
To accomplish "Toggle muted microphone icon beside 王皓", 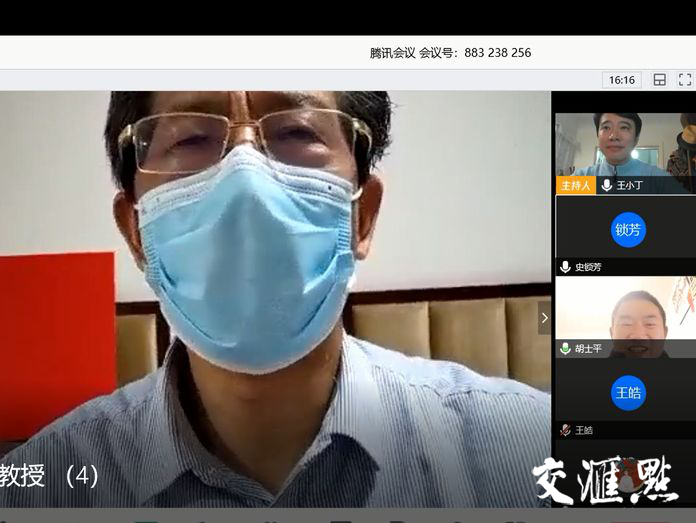I will click(565, 430).
